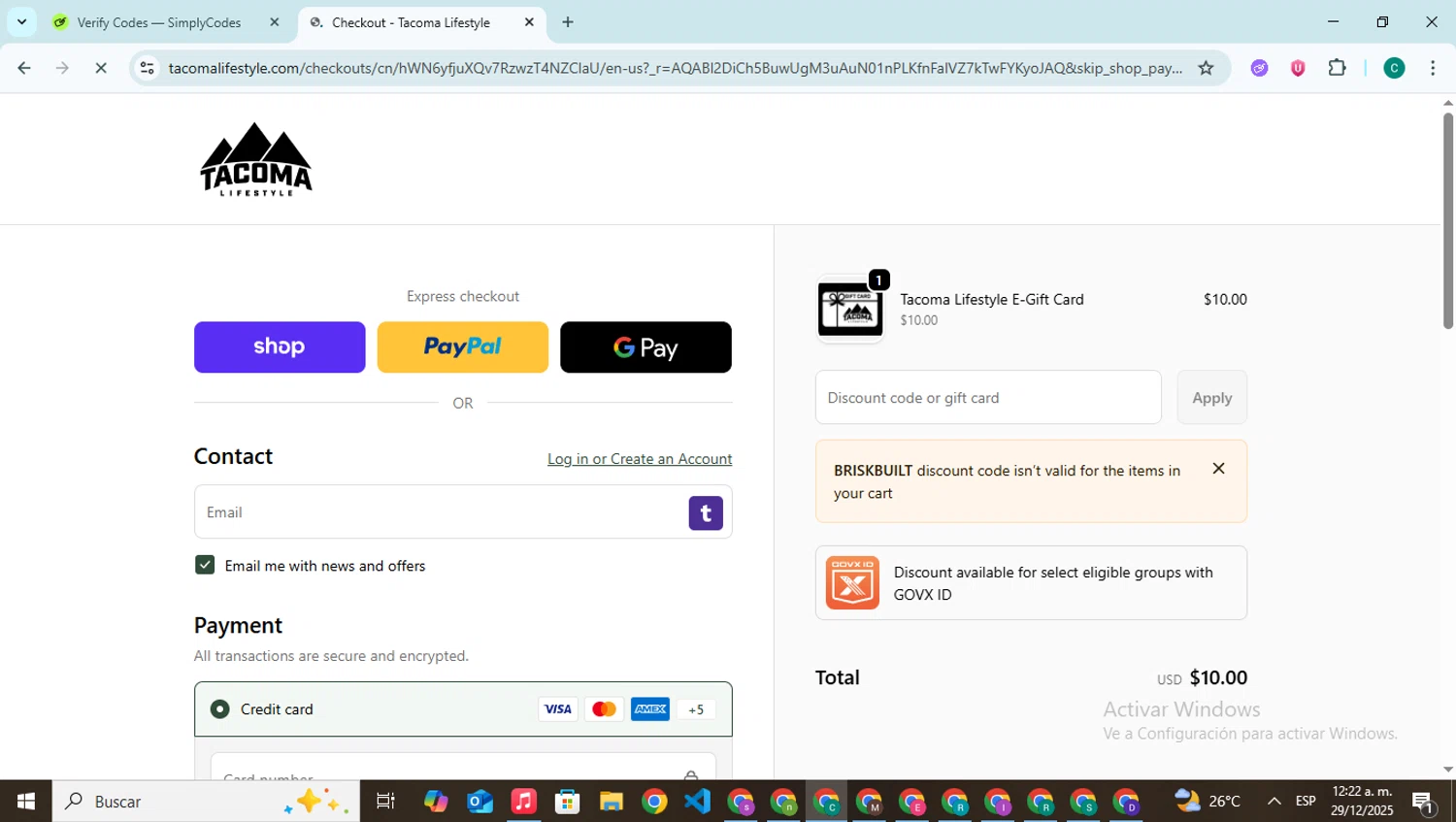Click the Mastercard logo
The height and width of the screenshot is (822, 1456).
pyautogui.click(x=604, y=709)
